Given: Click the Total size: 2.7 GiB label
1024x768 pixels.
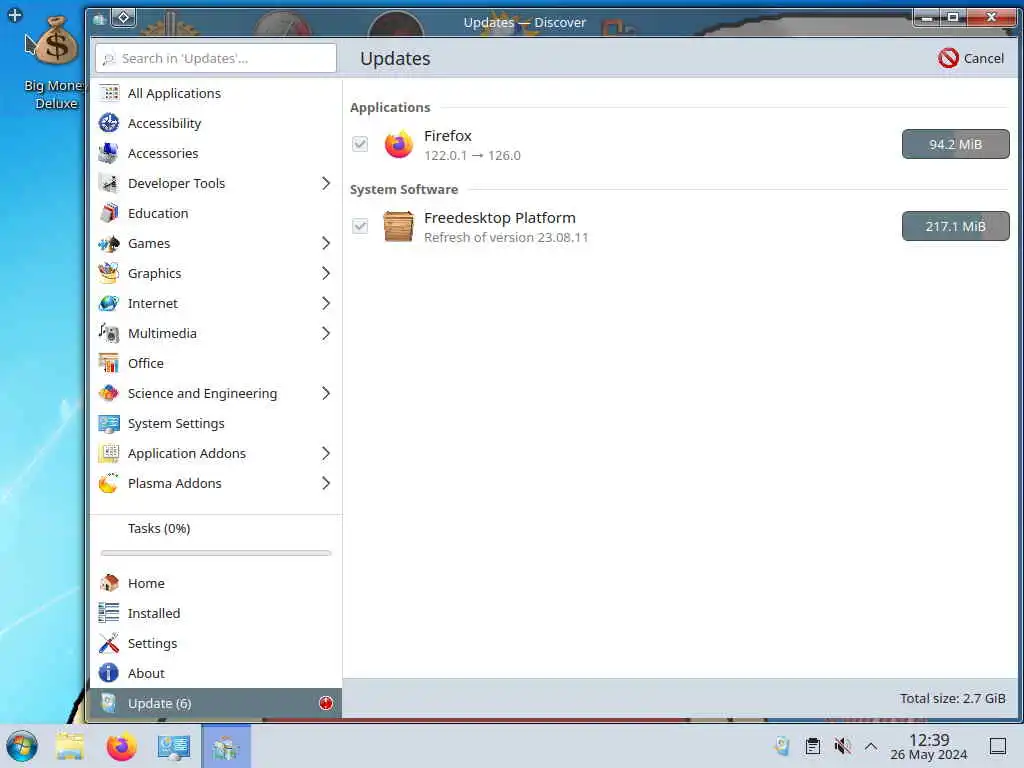Looking at the screenshot, I should (953, 698).
